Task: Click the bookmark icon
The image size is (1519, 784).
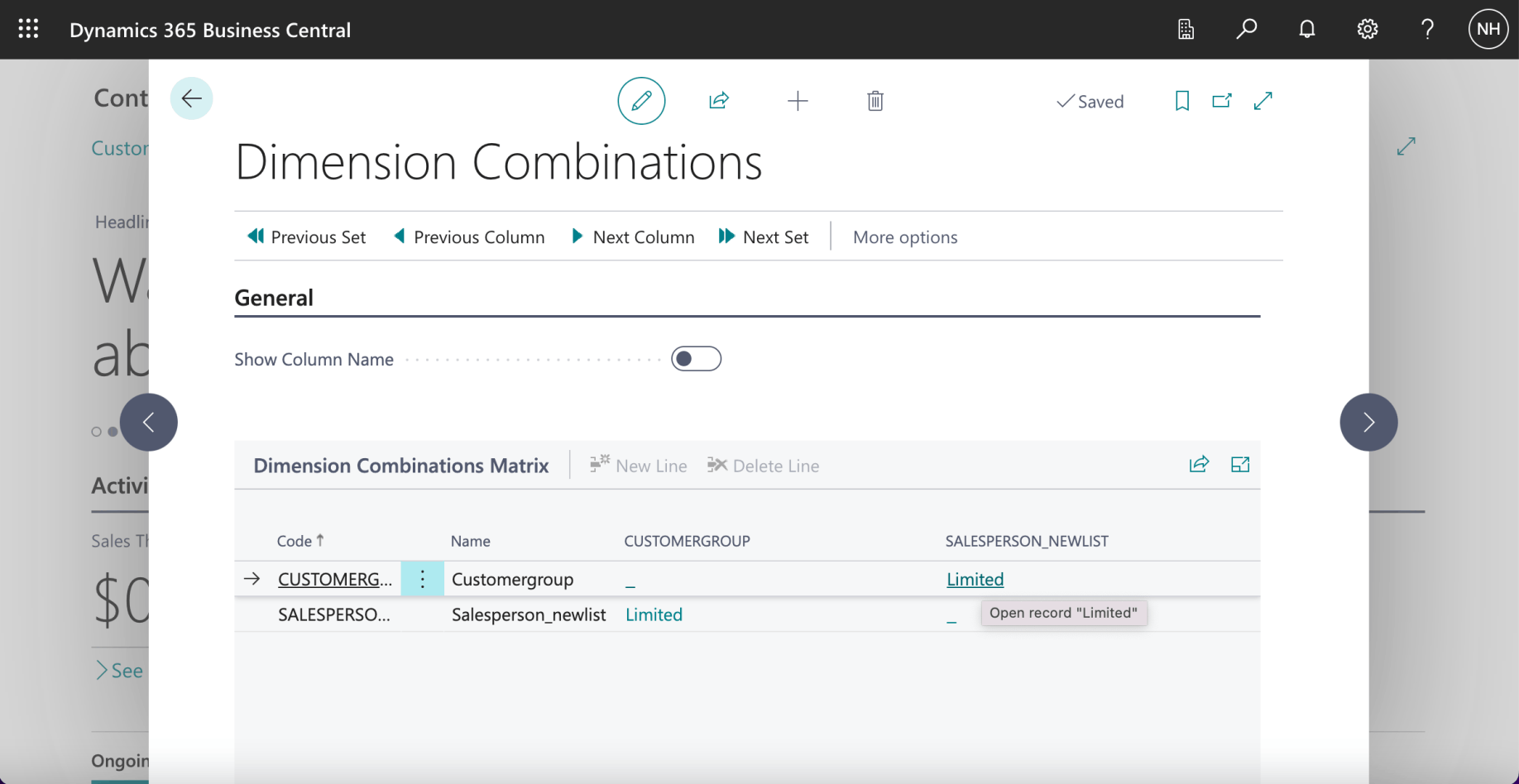Action: tap(1182, 101)
